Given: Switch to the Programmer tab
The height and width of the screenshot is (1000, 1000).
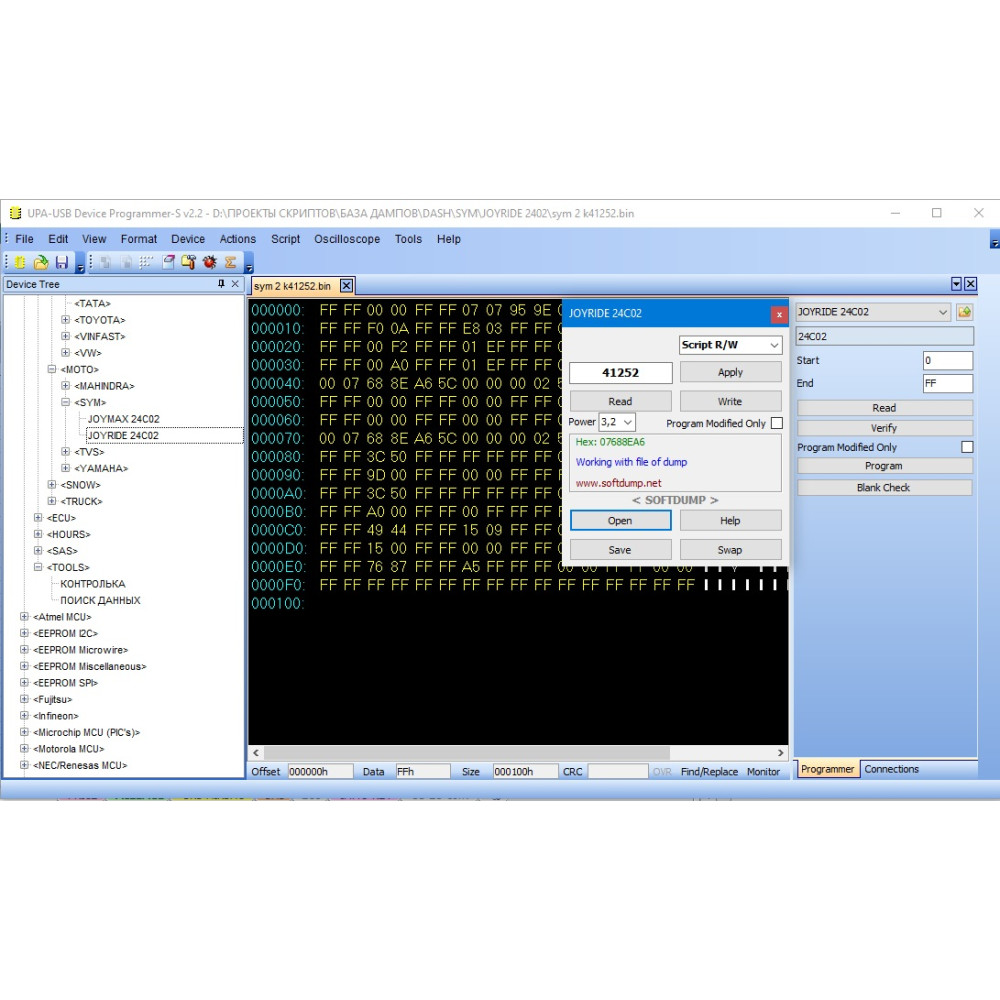Looking at the screenshot, I should coord(827,768).
